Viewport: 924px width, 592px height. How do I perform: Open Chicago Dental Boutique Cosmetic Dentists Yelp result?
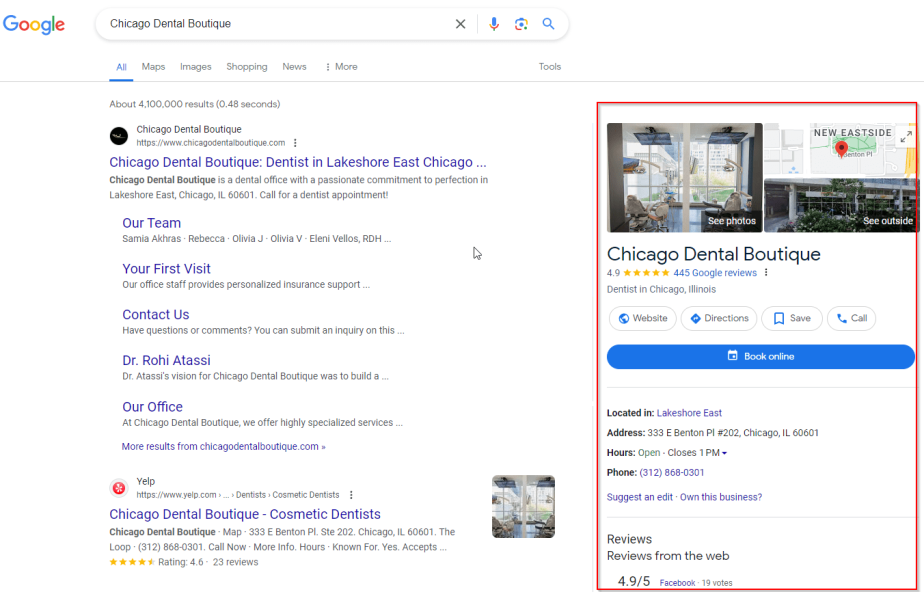(x=245, y=514)
